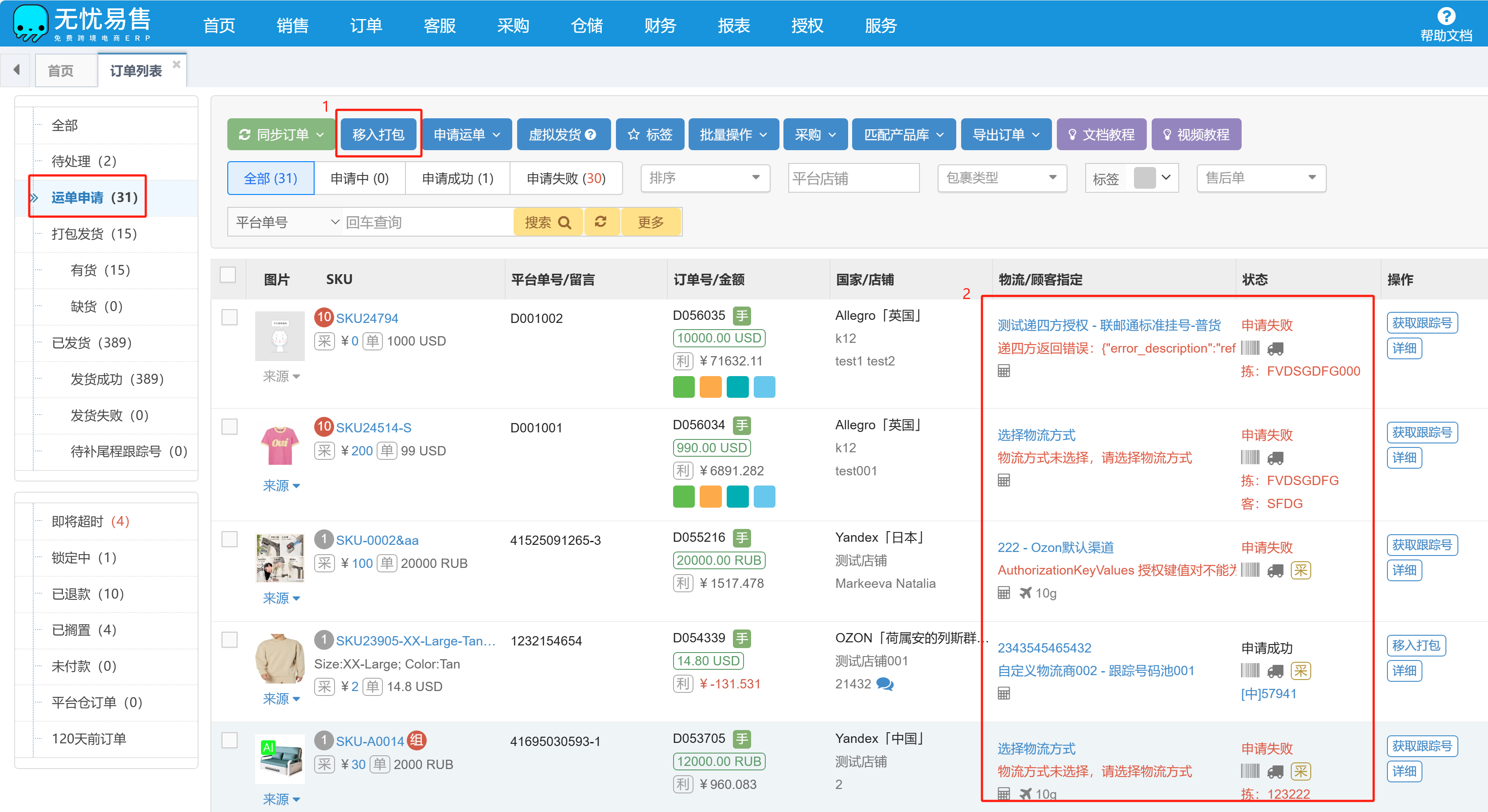Open the 匹配产品库 dropdown
Screen dimensions: 1488x812
pyautogui.click(x=904, y=135)
